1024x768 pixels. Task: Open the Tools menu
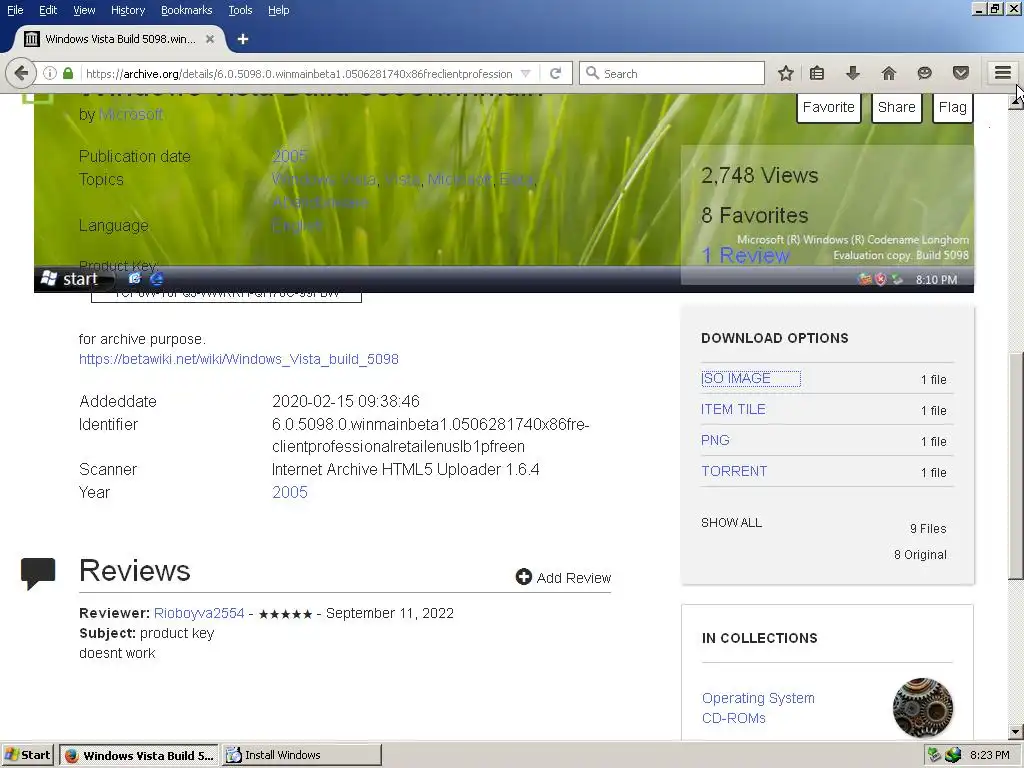point(240,10)
